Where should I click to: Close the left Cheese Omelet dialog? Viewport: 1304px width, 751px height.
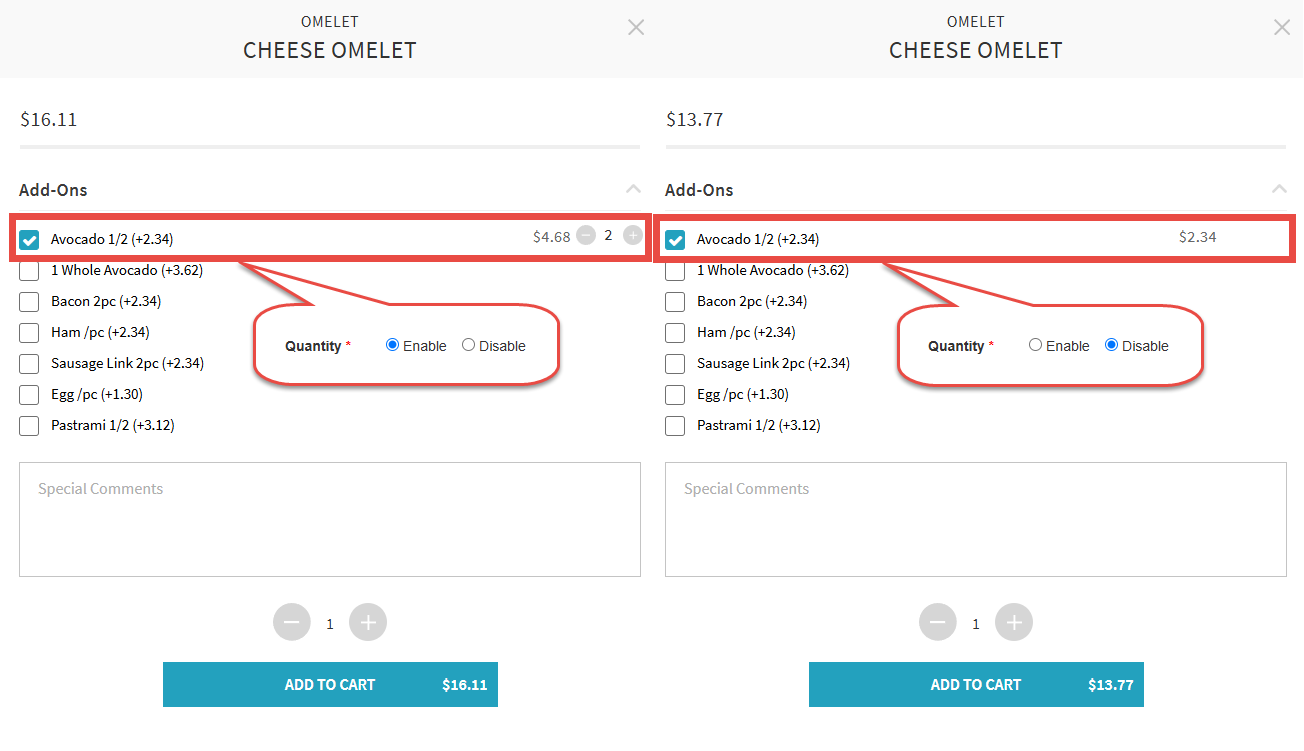(x=636, y=28)
